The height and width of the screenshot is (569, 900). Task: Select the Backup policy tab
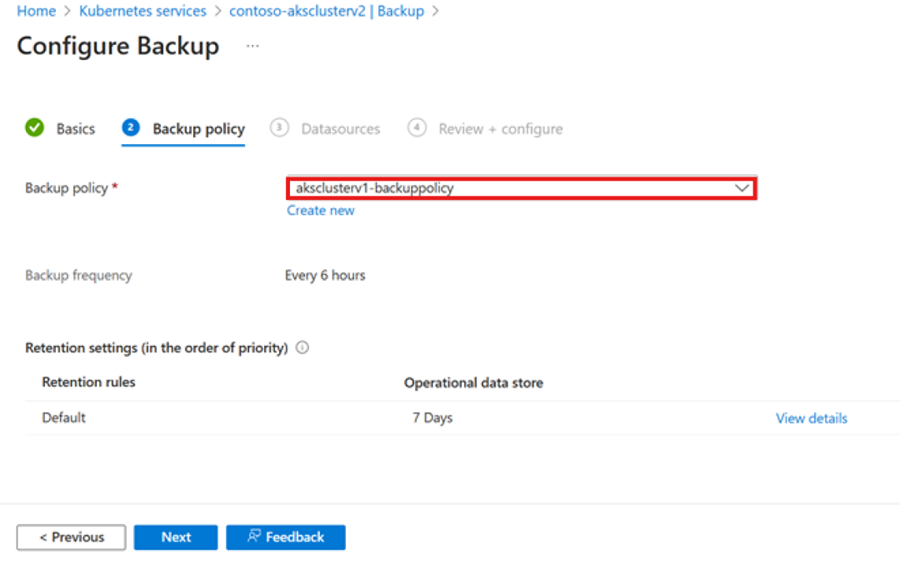coord(199,129)
